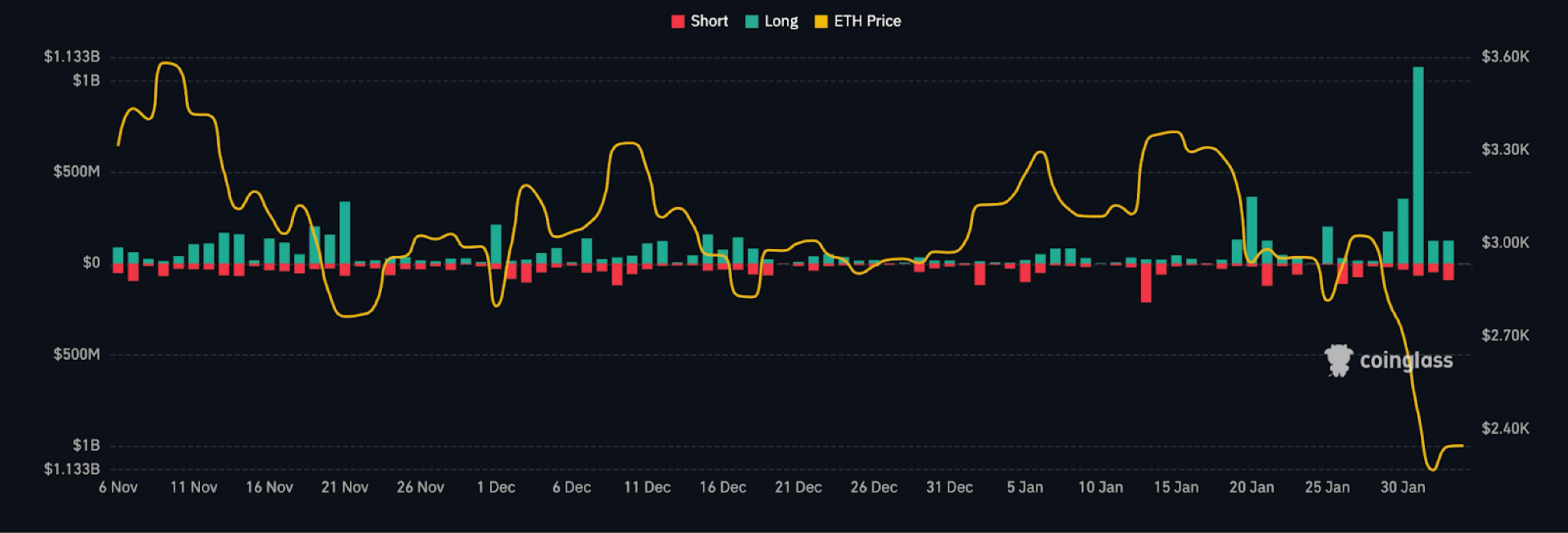Click the $3.60K price axis label

tap(1504, 57)
